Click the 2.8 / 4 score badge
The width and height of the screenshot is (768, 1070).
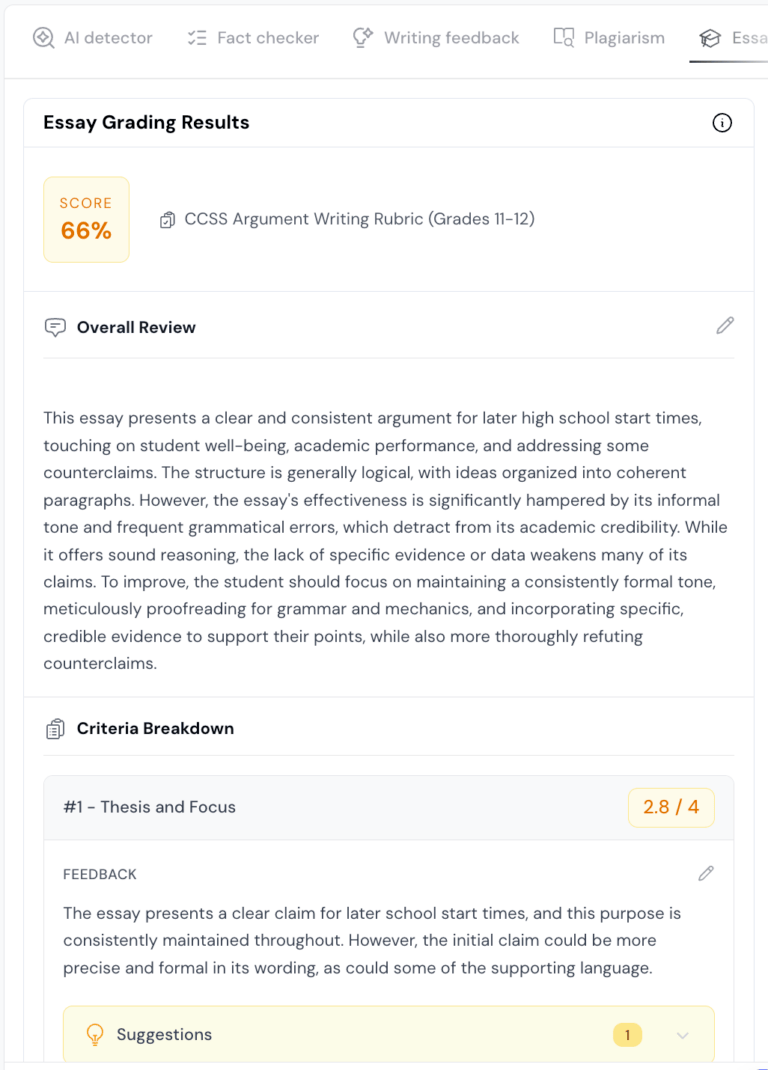671,807
